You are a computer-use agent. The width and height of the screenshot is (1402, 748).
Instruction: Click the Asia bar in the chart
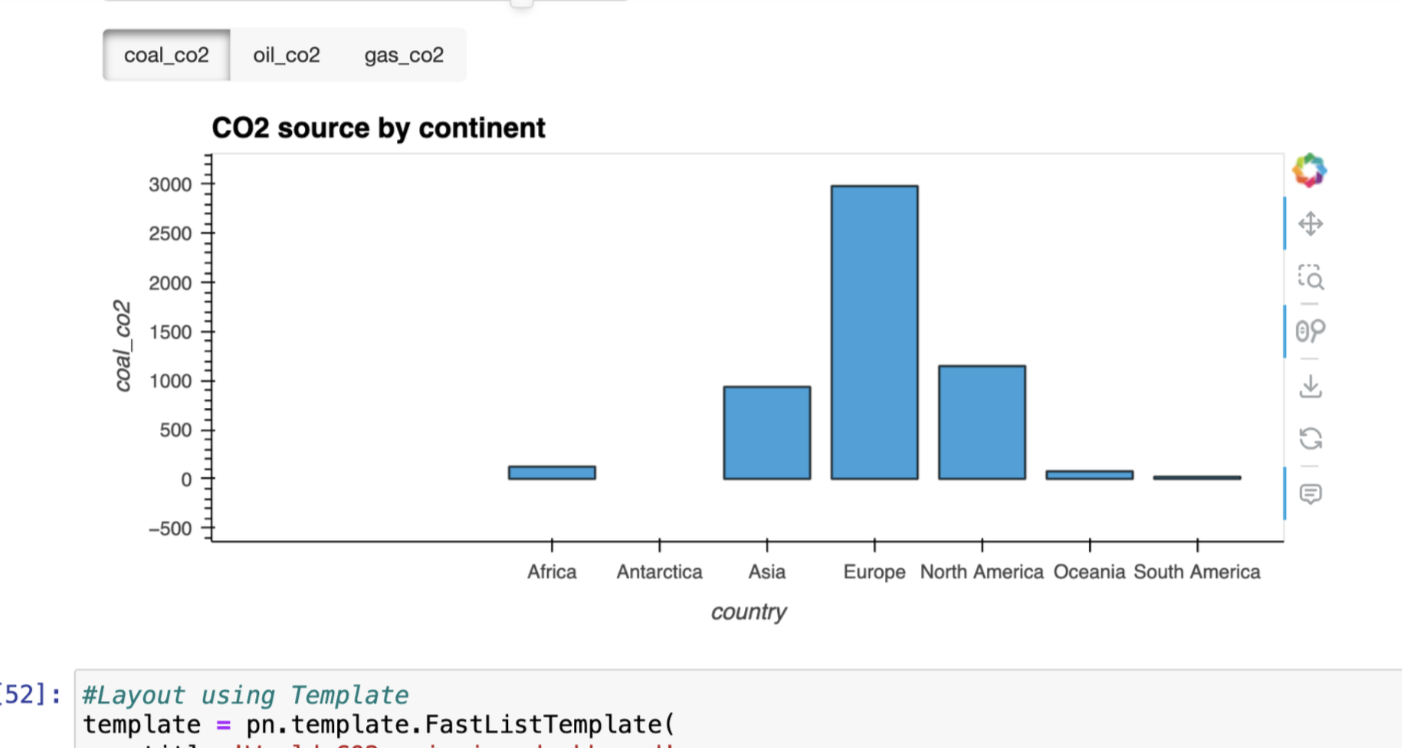pyautogui.click(x=767, y=432)
